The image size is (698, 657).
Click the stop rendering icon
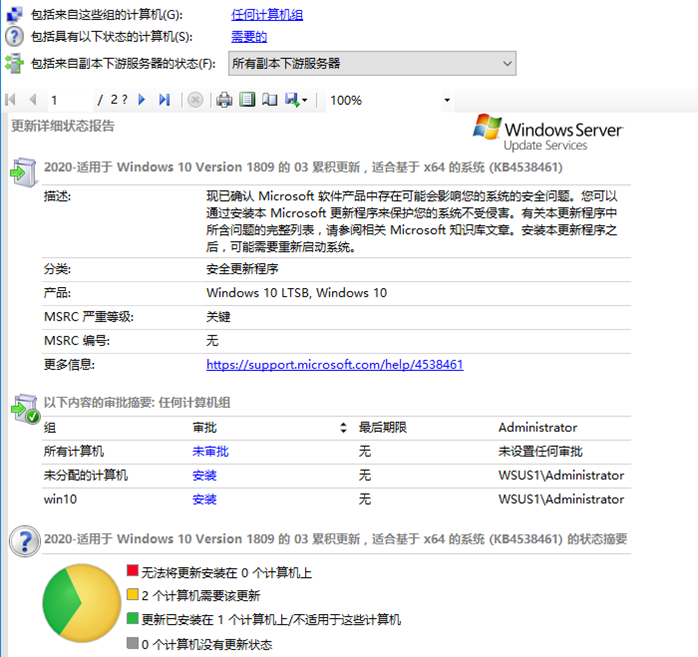point(195,100)
